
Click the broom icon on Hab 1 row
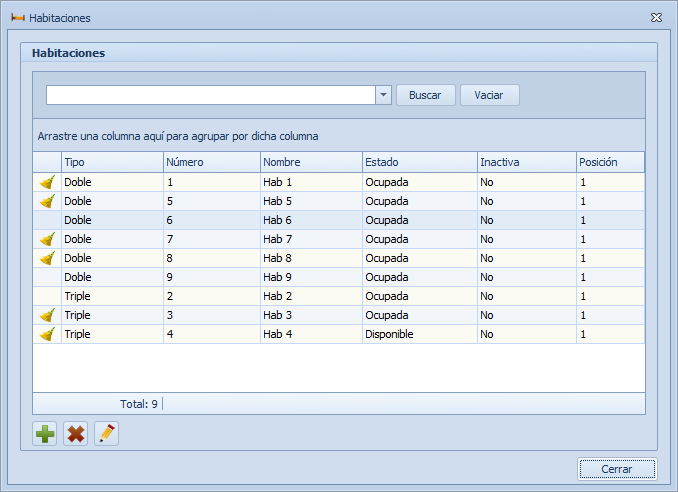tap(47, 182)
